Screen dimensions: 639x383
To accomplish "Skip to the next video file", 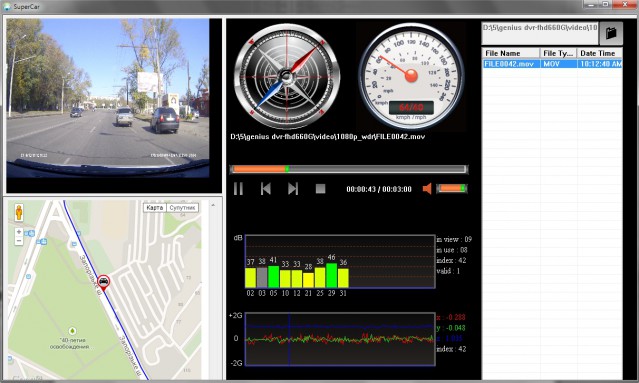I will (x=293, y=189).
